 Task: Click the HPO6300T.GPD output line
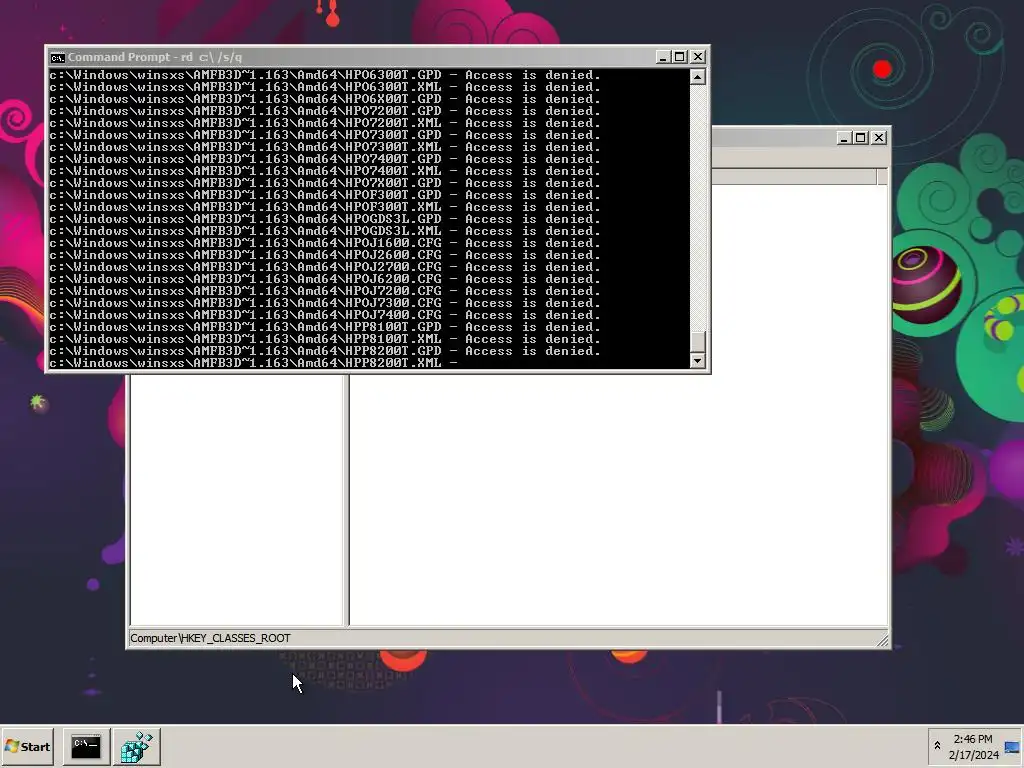[325, 75]
